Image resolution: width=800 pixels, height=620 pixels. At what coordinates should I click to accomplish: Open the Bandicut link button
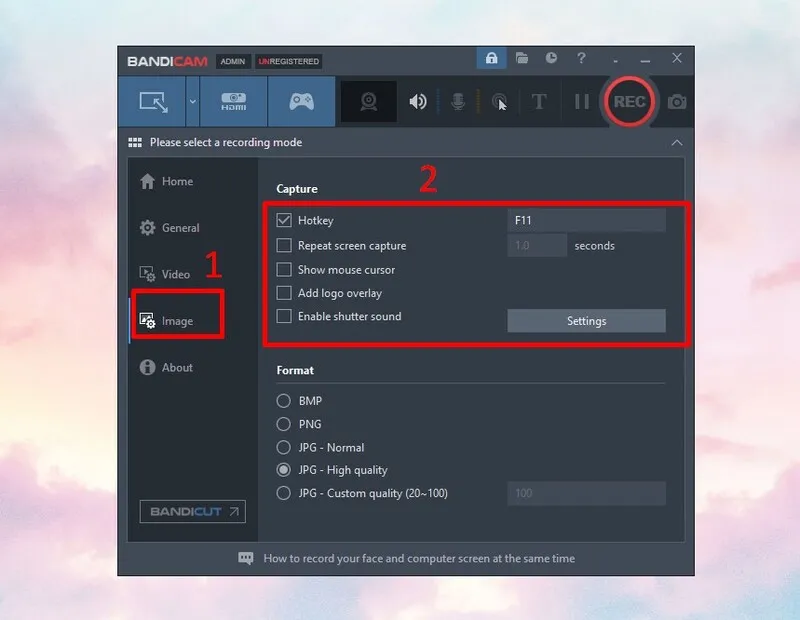[193, 512]
